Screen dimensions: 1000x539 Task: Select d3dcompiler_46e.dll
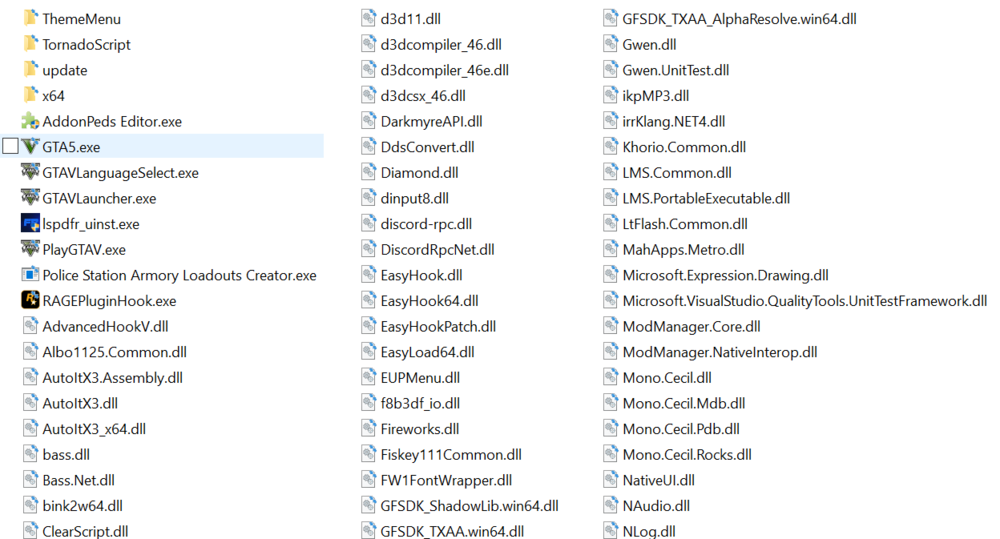[x=445, y=70]
